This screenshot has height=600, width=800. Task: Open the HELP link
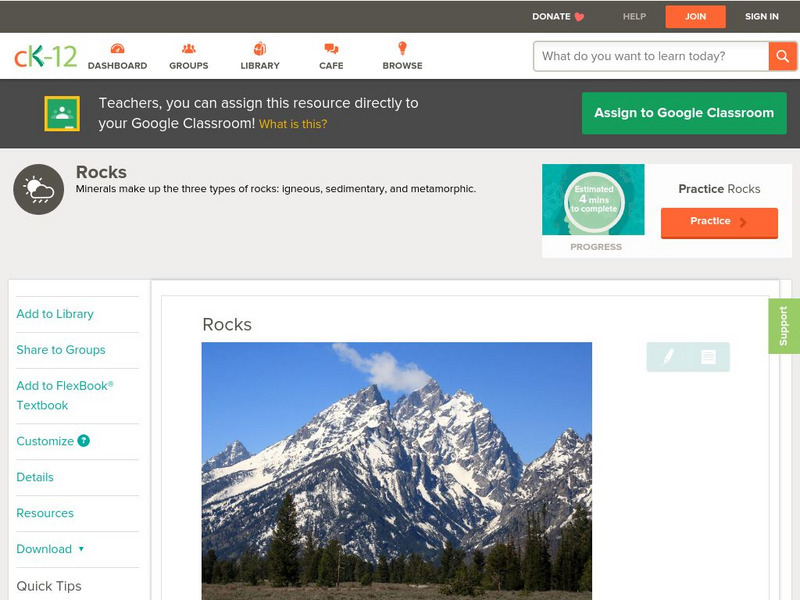pos(634,17)
